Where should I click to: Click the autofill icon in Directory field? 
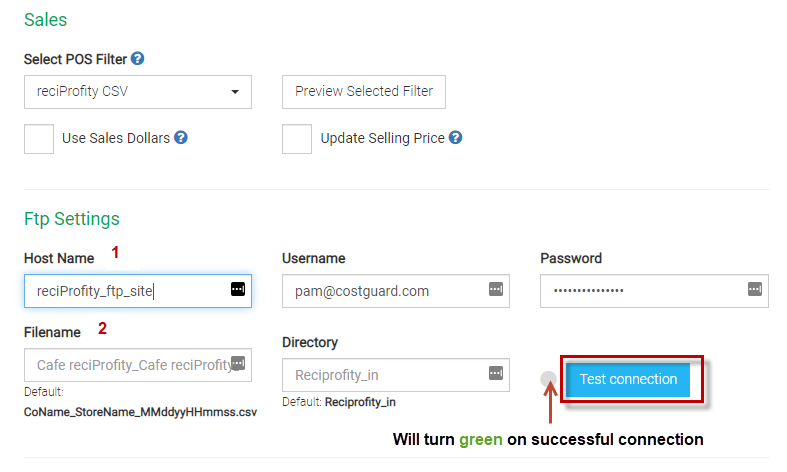496,373
